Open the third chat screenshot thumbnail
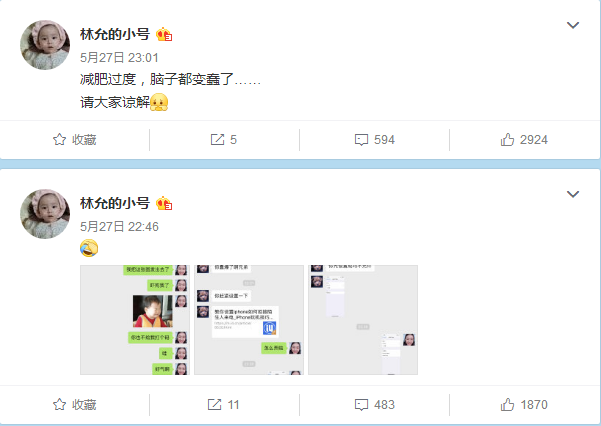Image resolution: width=601 pixels, height=426 pixels. pyautogui.click(x=363, y=320)
